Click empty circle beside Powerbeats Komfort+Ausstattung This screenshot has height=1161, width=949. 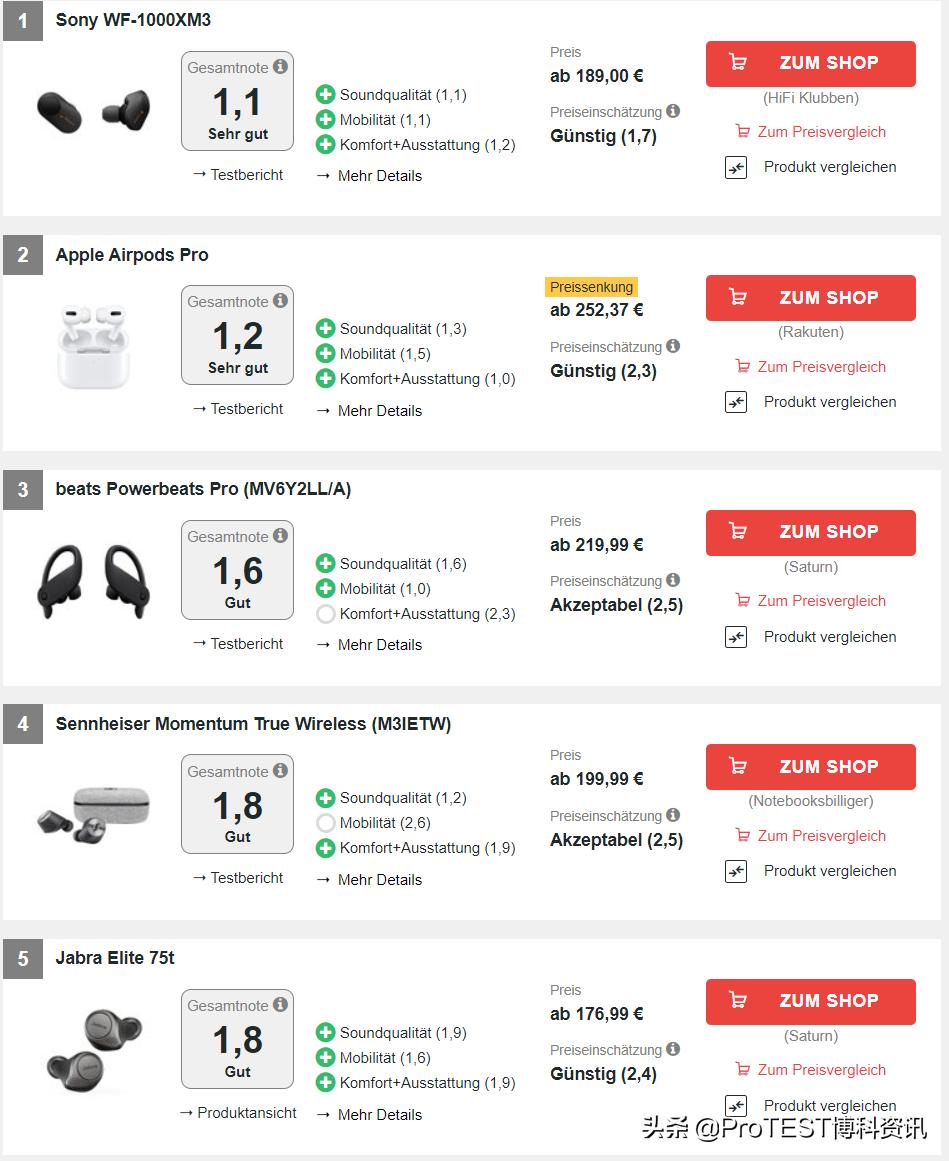pos(325,614)
